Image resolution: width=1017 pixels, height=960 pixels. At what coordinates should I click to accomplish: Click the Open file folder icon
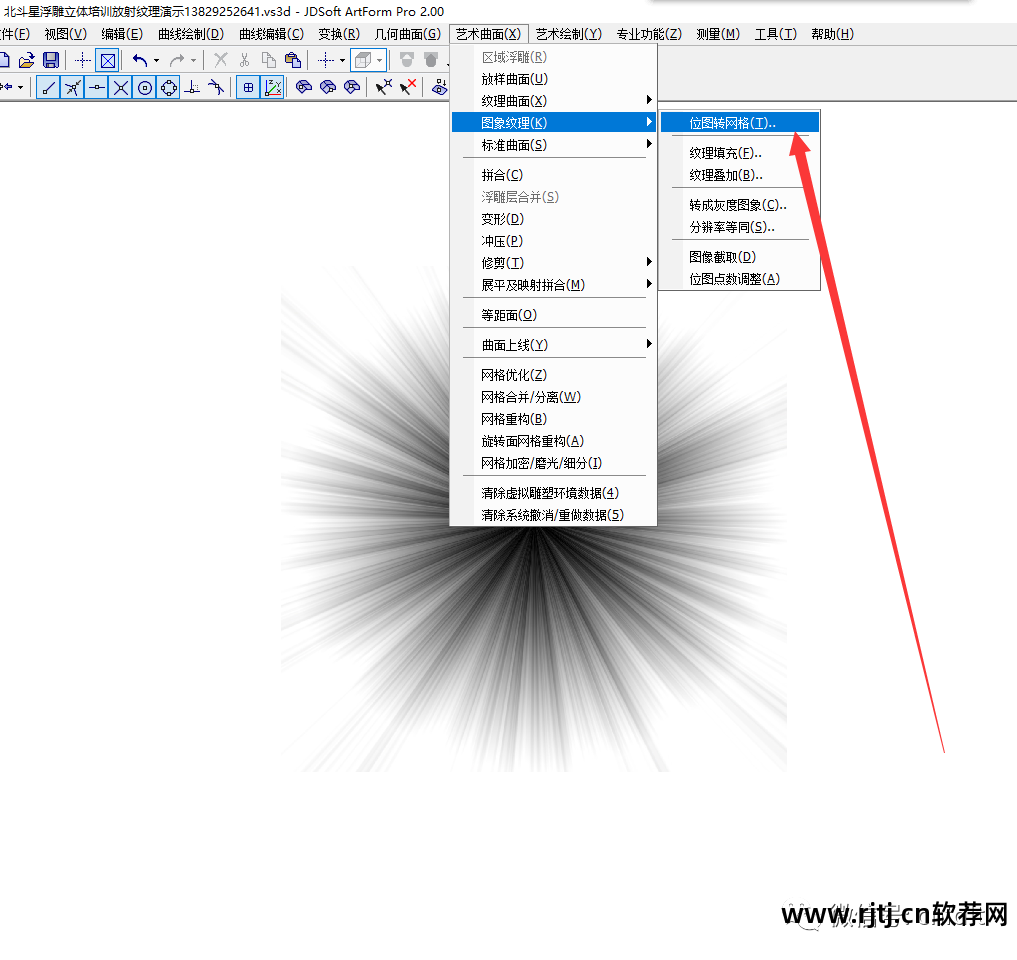[27, 61]
